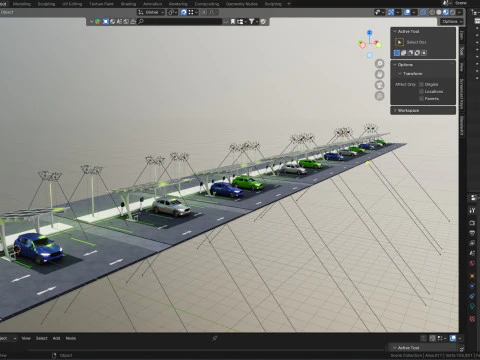Image resolution: width=480 pixels, height=360 pixels.
Task: Click the pan hand viewport button
Action: pyautogui.click(x=380, y=74)
